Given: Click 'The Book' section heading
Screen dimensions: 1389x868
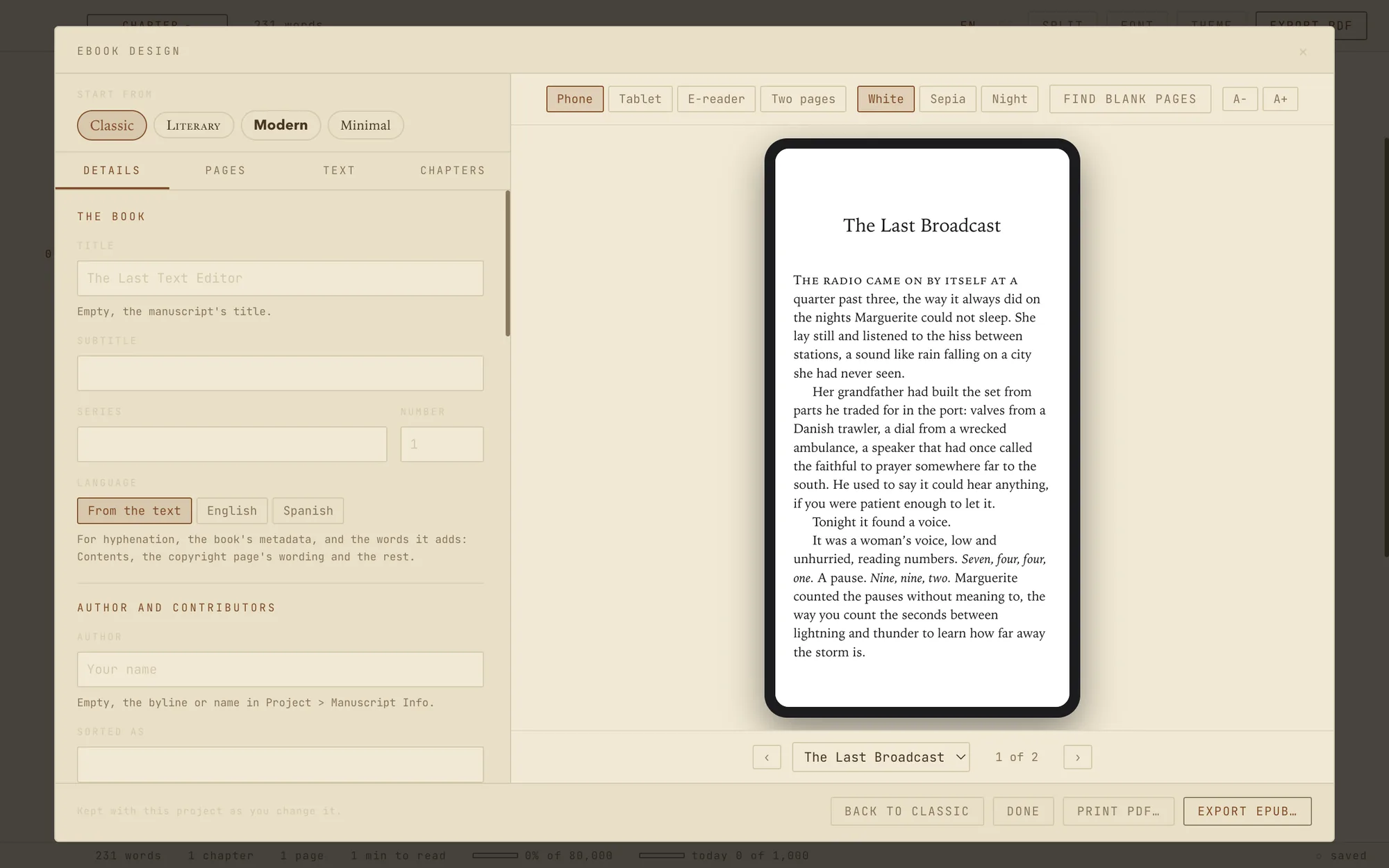Looking at the screenshot, I should click(x=111, y=217).
